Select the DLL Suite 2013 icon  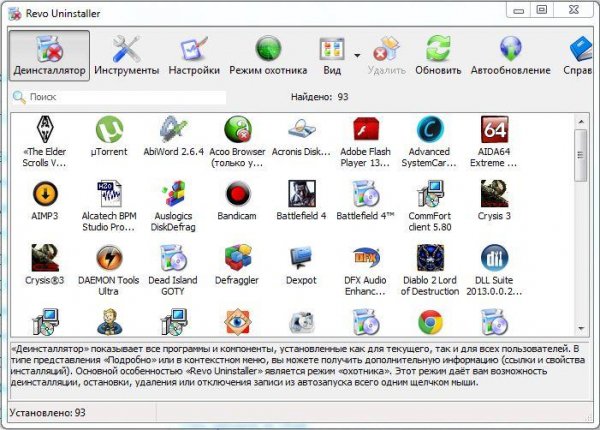pos(494,258)
